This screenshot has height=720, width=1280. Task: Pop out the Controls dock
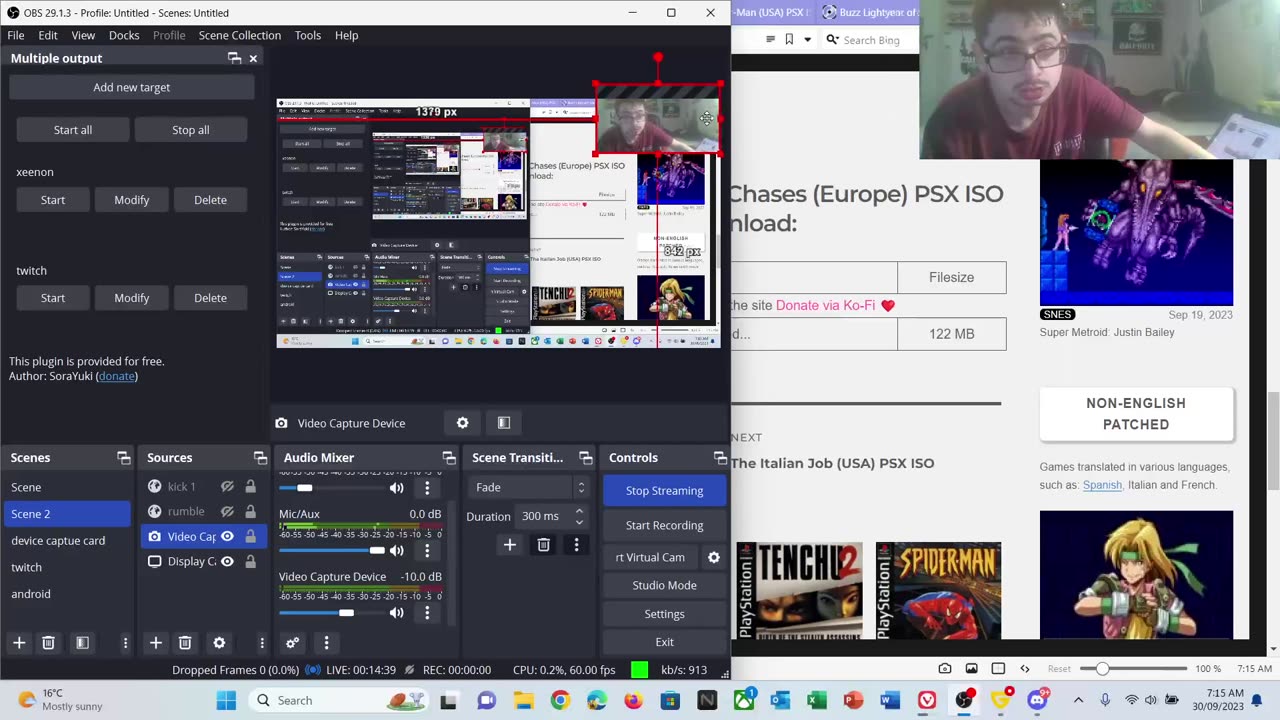(720, 458)
